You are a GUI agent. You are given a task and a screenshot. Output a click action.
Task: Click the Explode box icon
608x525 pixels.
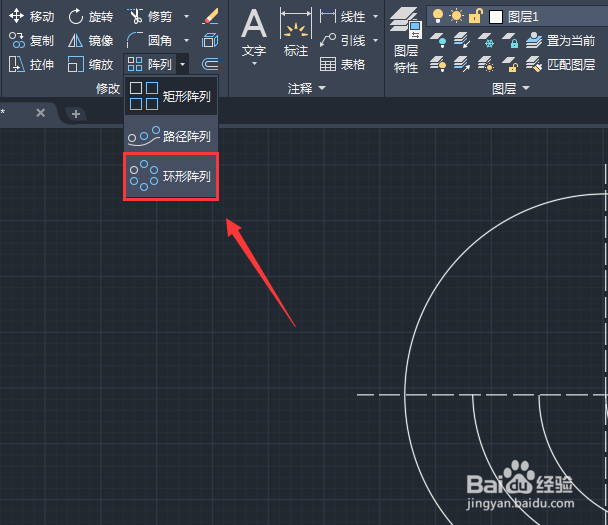[210, 40]
